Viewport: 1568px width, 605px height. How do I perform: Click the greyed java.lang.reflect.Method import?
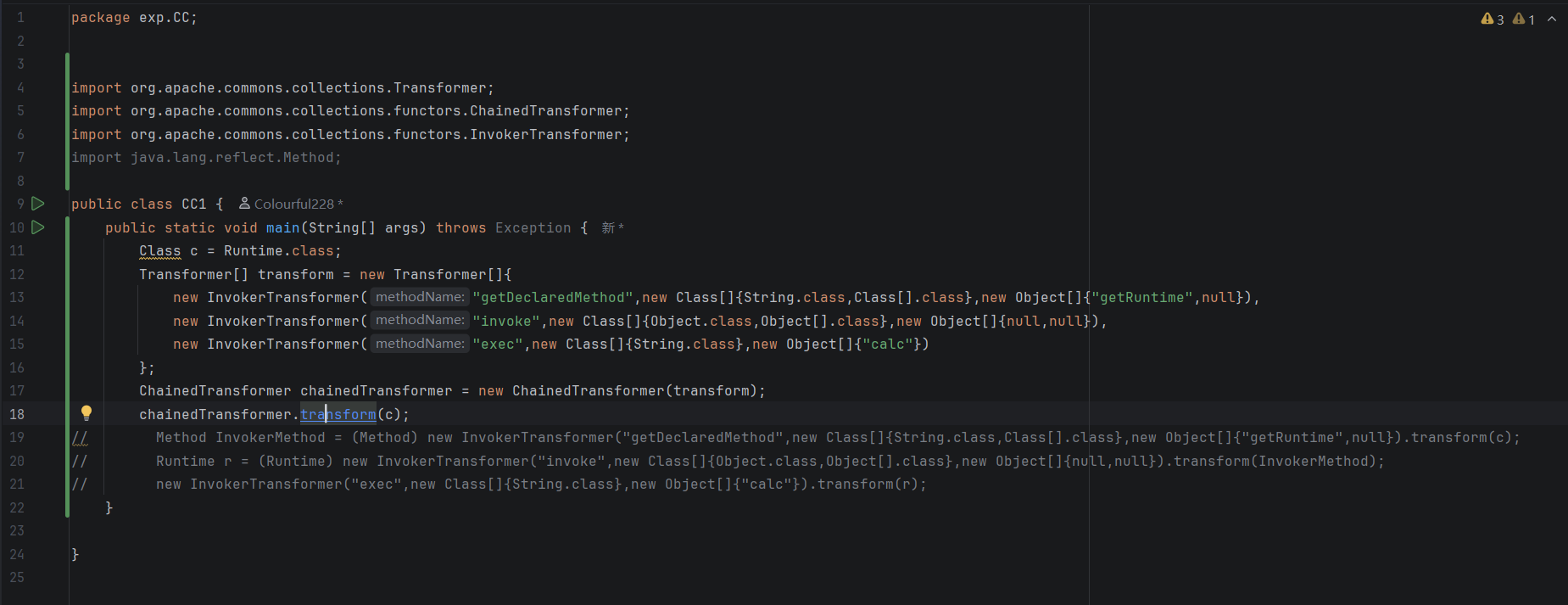click(206, 158)
